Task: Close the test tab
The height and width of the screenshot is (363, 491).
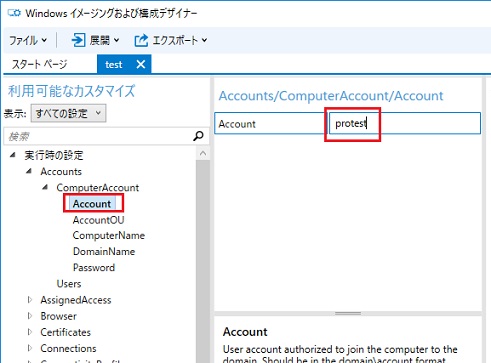Action: pos(141,64)
